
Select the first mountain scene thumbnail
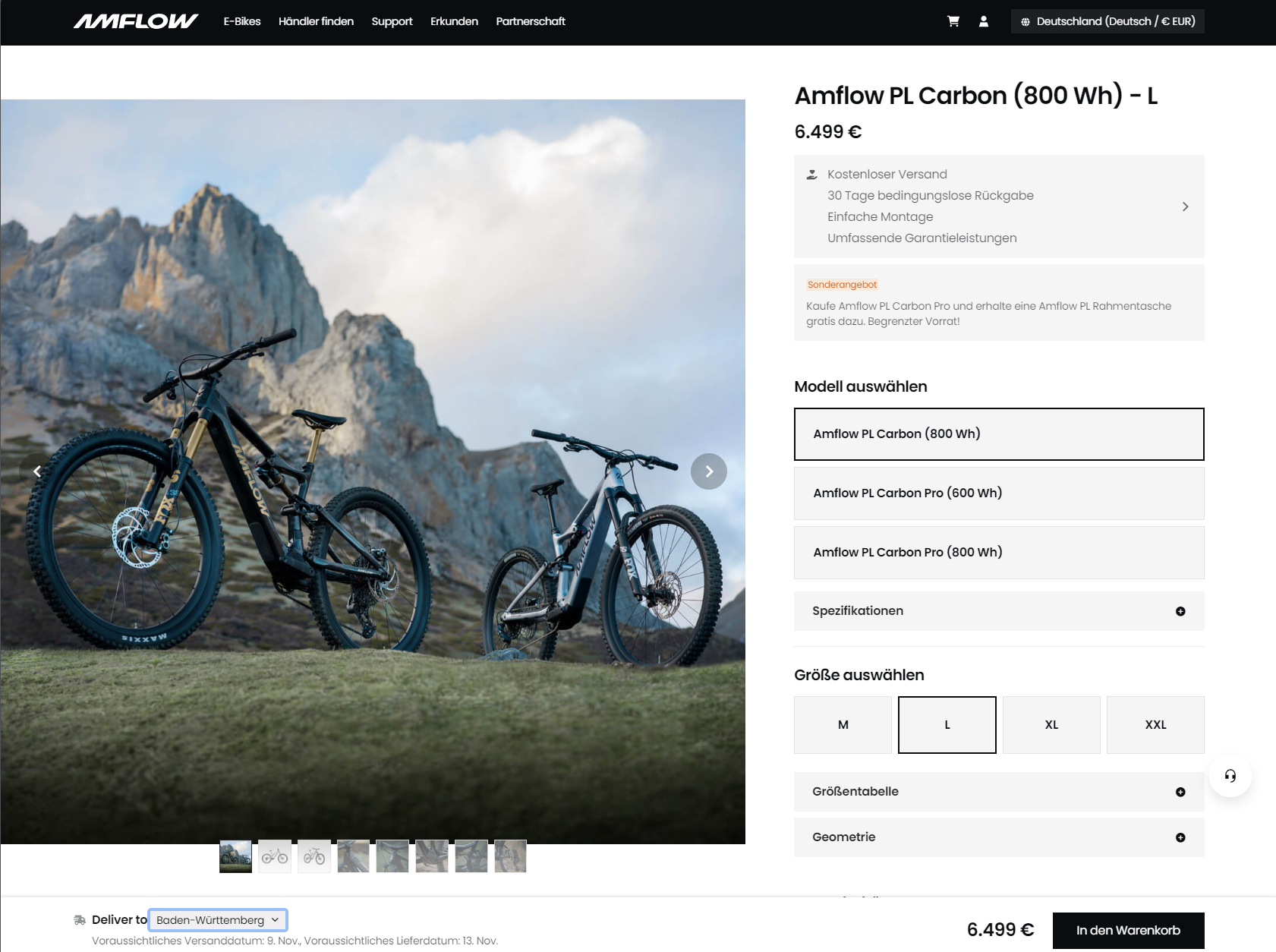point(235,856)
